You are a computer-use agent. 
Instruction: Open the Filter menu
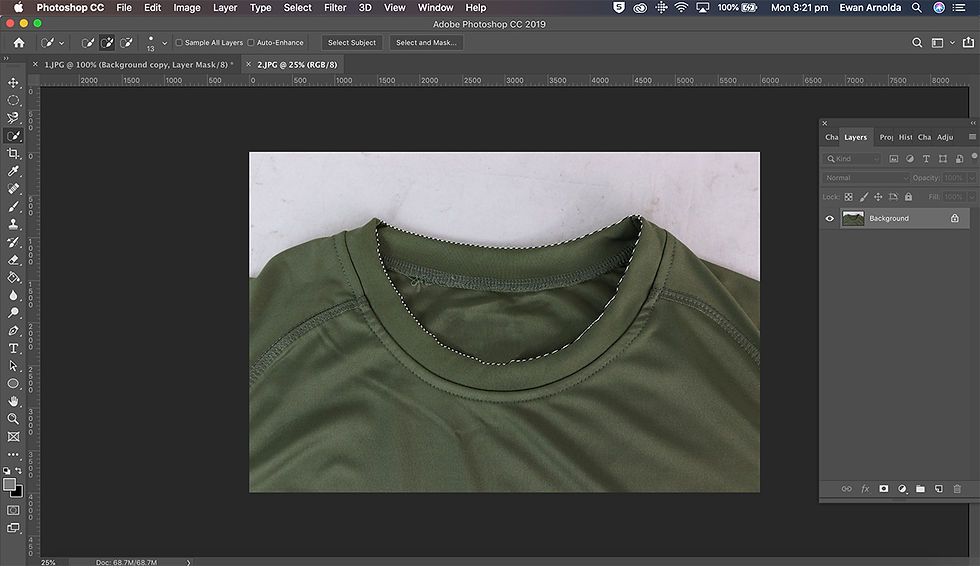335,7
